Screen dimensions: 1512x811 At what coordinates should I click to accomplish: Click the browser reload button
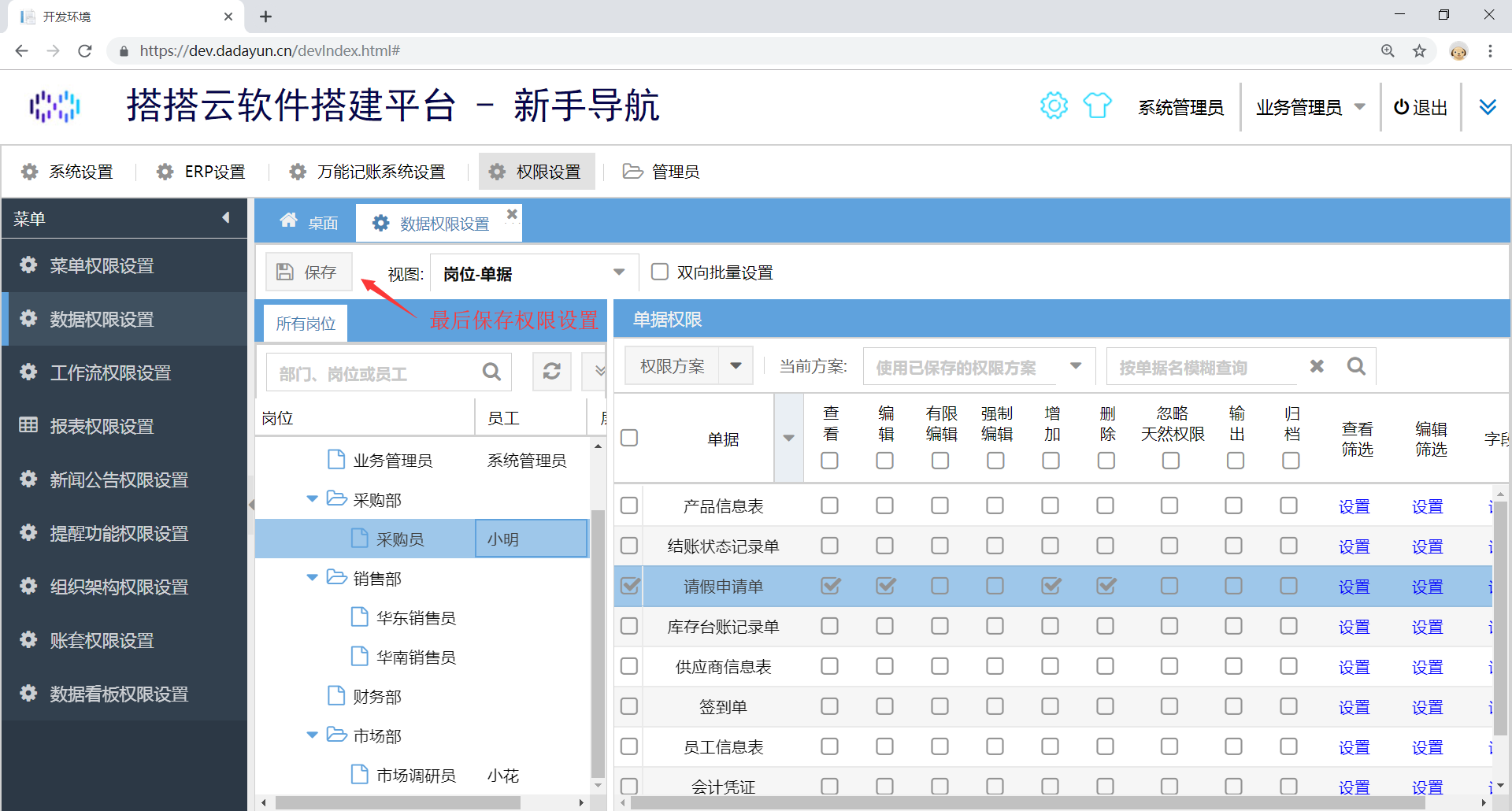tap(85, 51)
